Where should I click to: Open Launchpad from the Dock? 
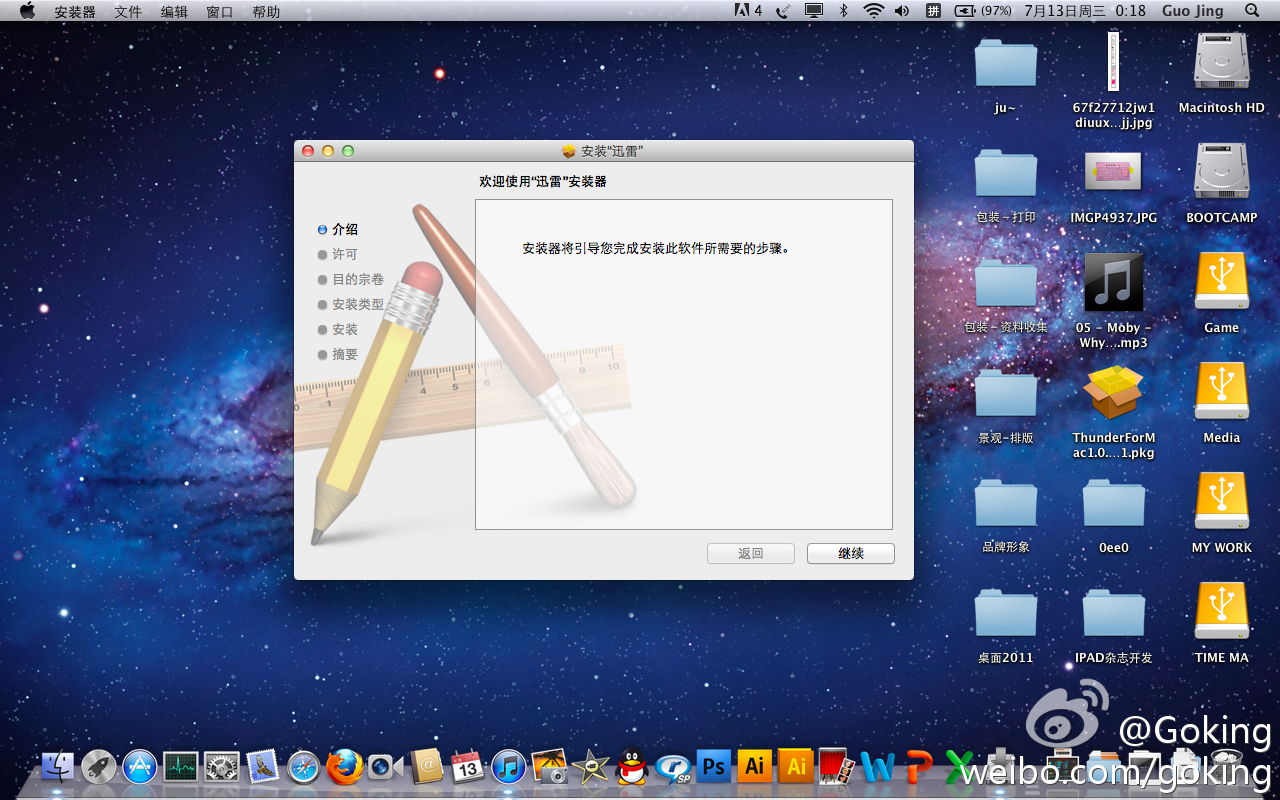(99, 767)
